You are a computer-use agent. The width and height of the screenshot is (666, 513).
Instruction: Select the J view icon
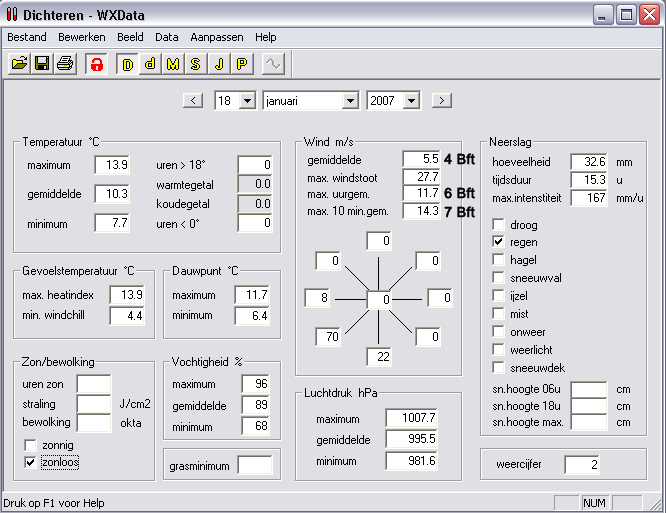[219, 64]
